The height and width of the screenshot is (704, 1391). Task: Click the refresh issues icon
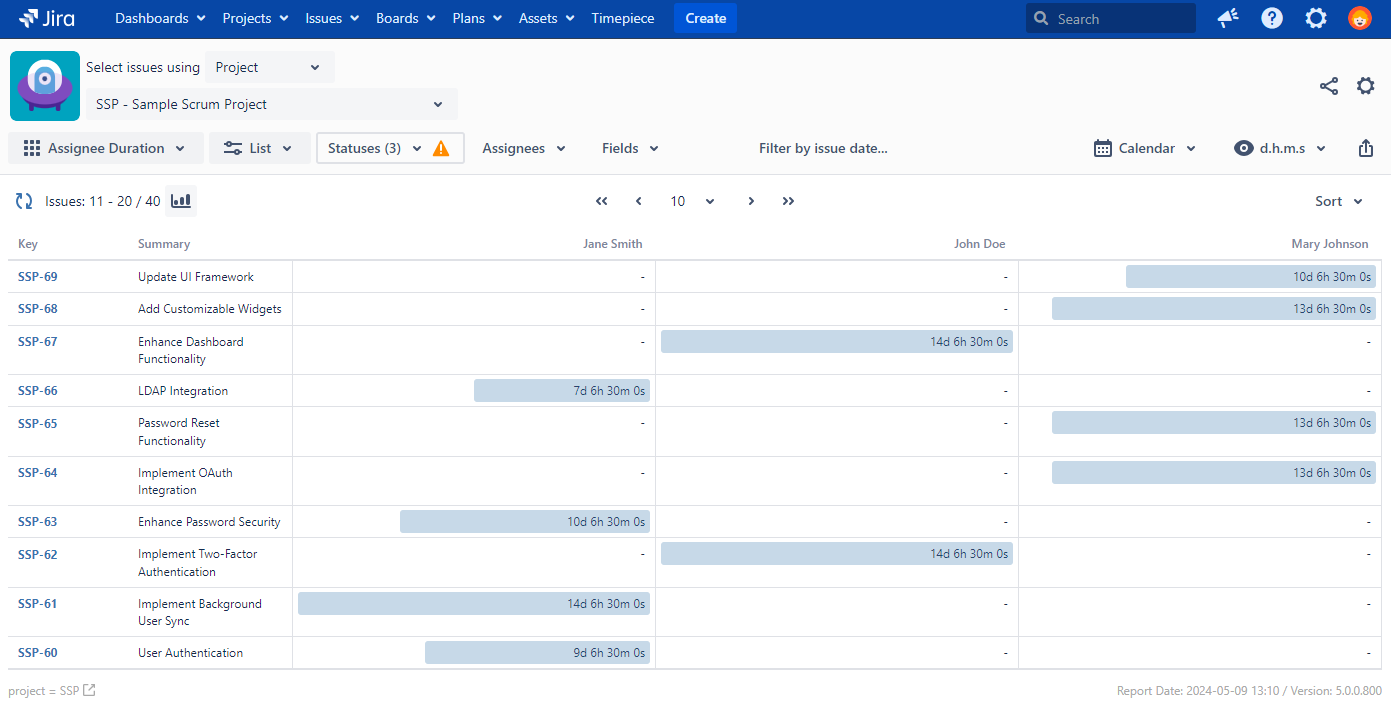[24, 201]
